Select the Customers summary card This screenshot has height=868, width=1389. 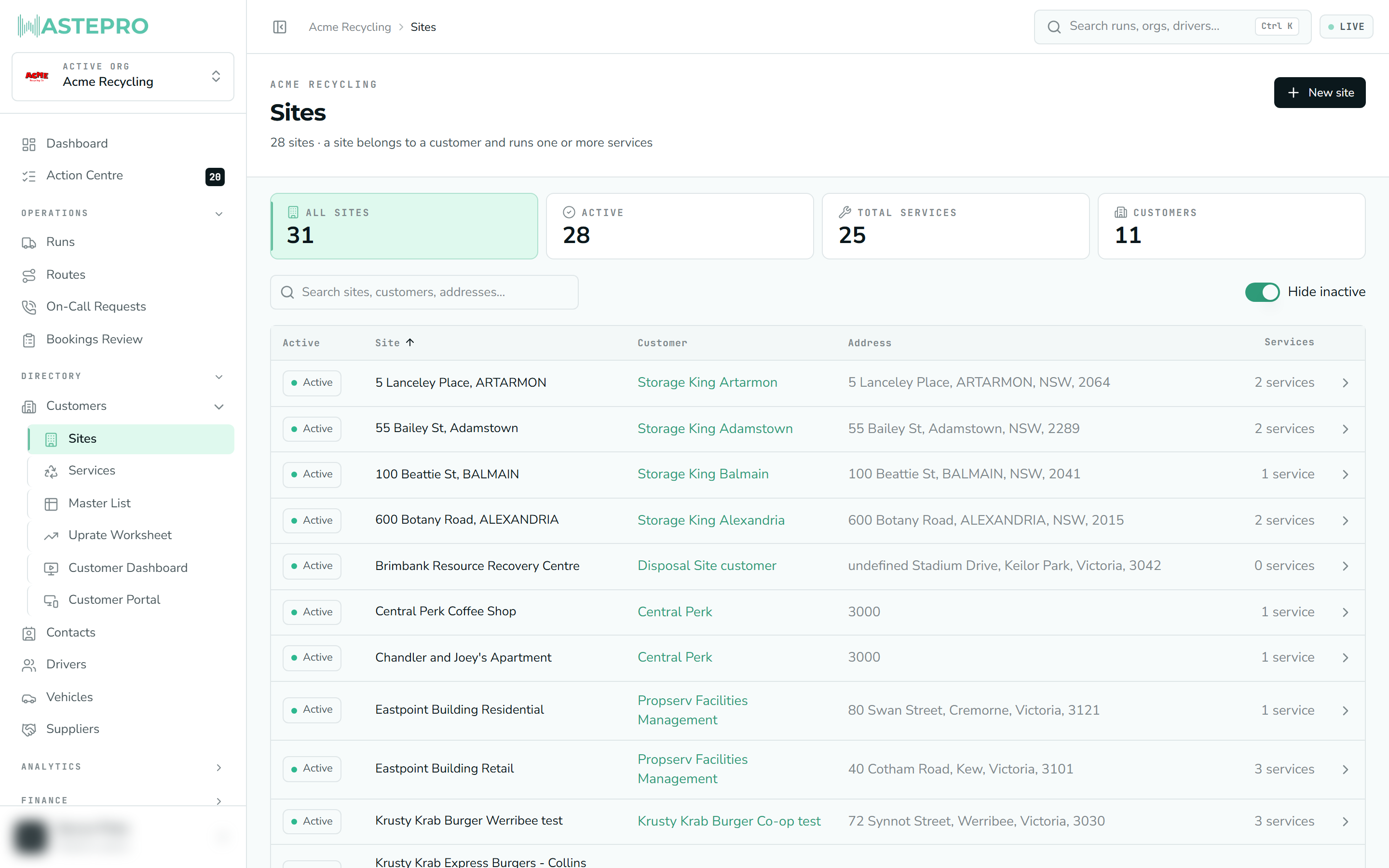tap(1231, 226)
